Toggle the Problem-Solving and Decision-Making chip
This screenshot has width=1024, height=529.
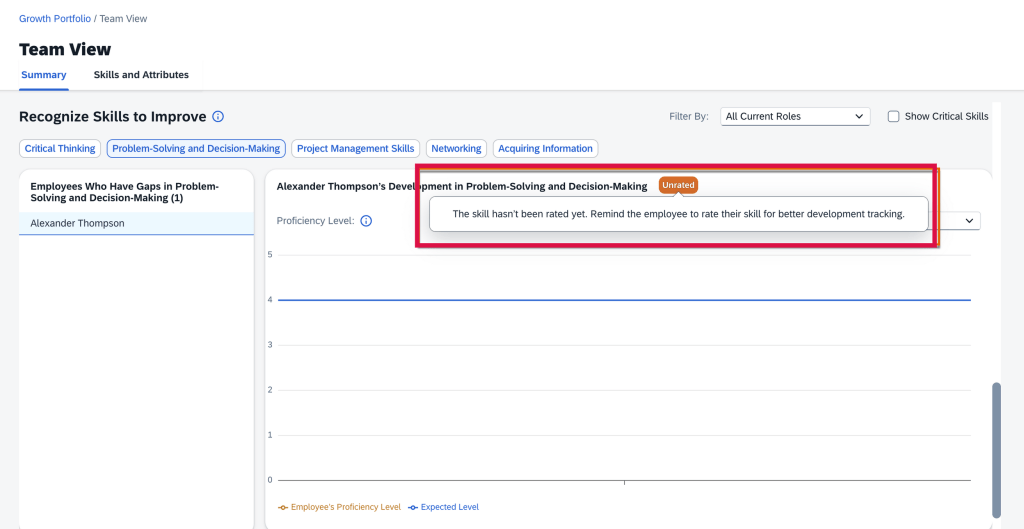tap(196, 149)
